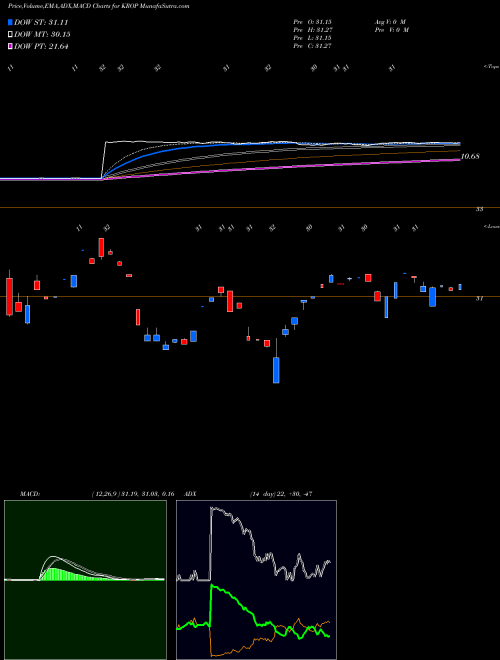Click the longest blue candlestick at chart low
This screenshot has width=500, height=660.
[276, 370]
